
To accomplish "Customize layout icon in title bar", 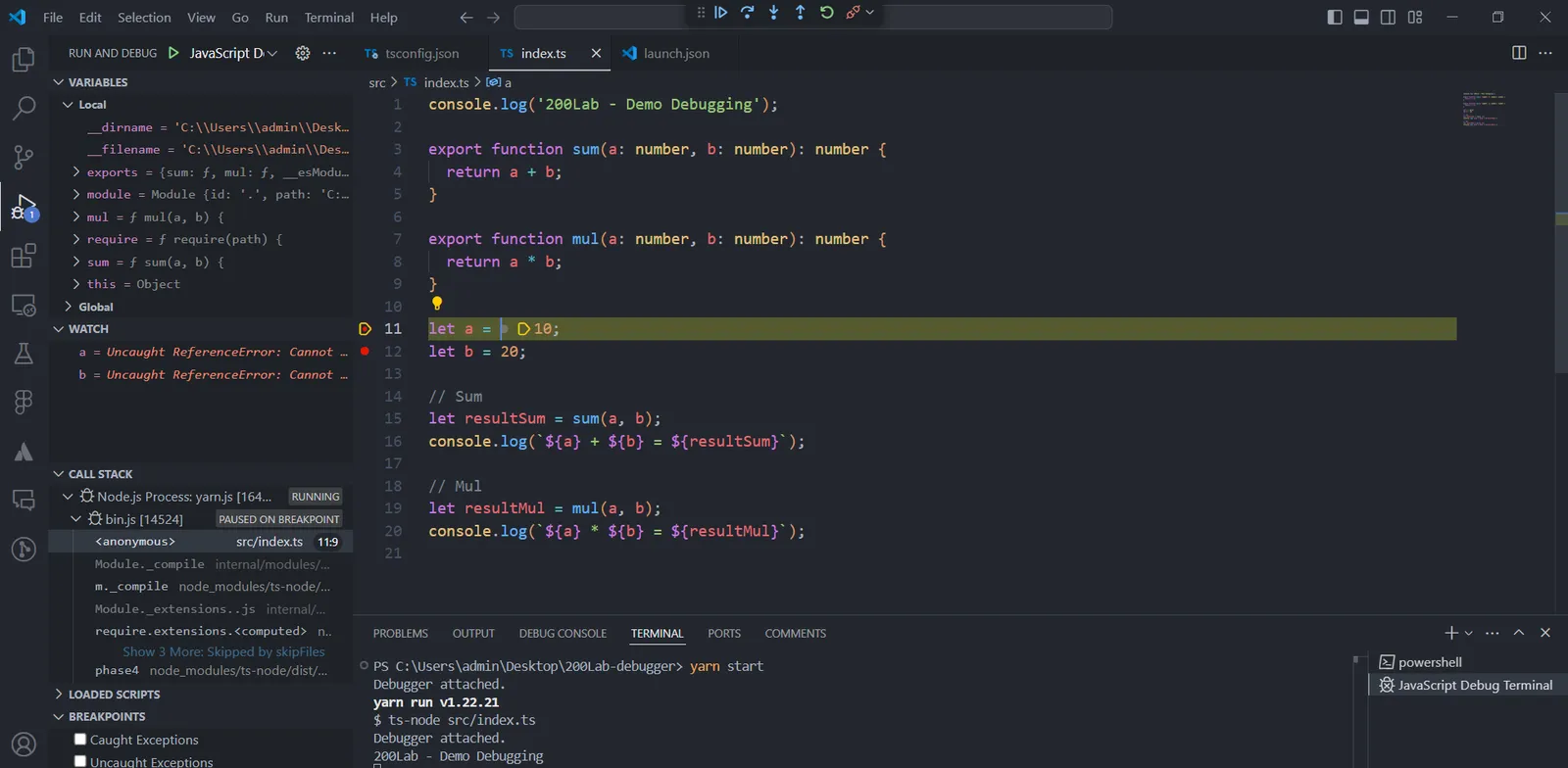I will pos(1415,17).
